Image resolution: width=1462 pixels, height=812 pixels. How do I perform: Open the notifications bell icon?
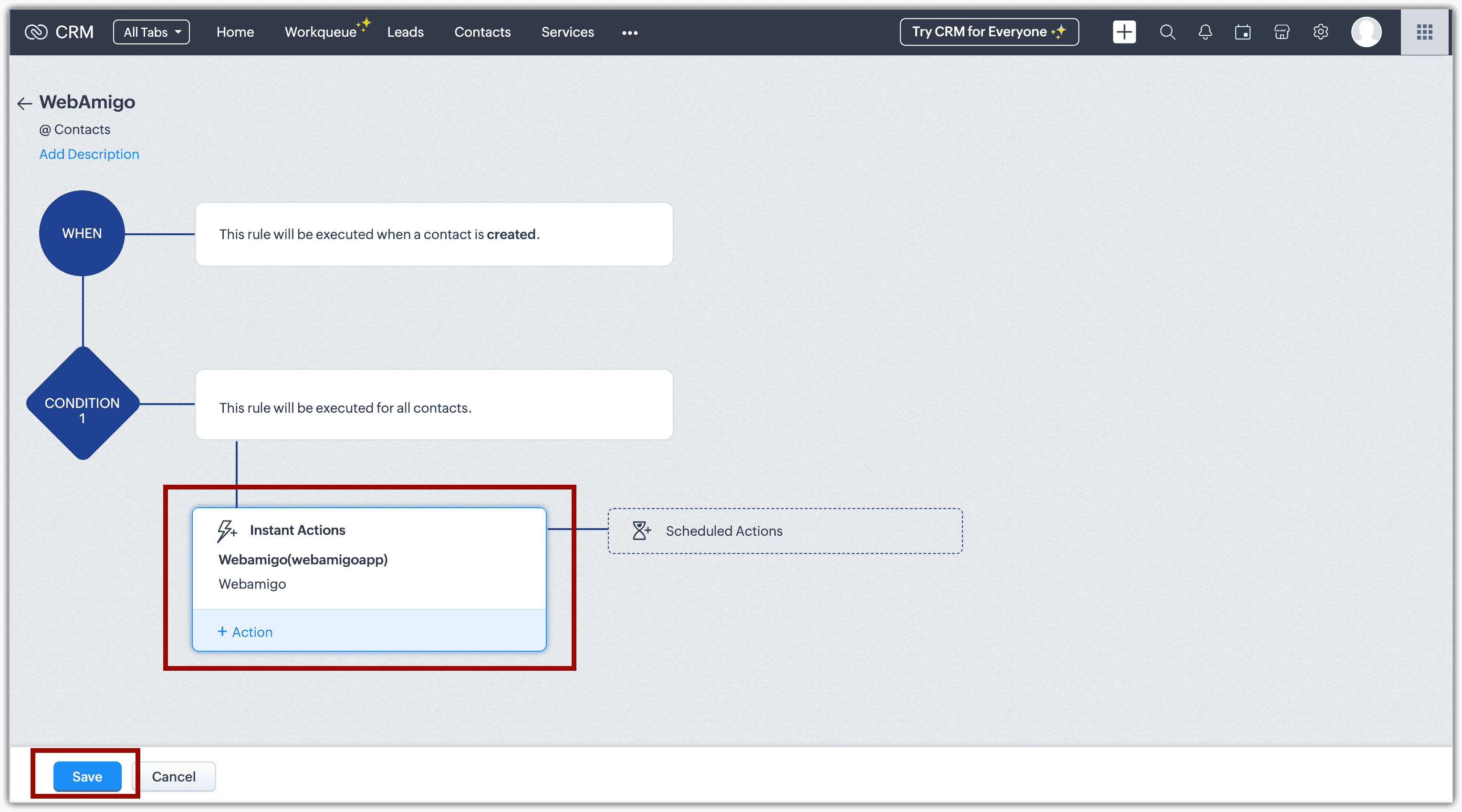tap(1205, 32)
